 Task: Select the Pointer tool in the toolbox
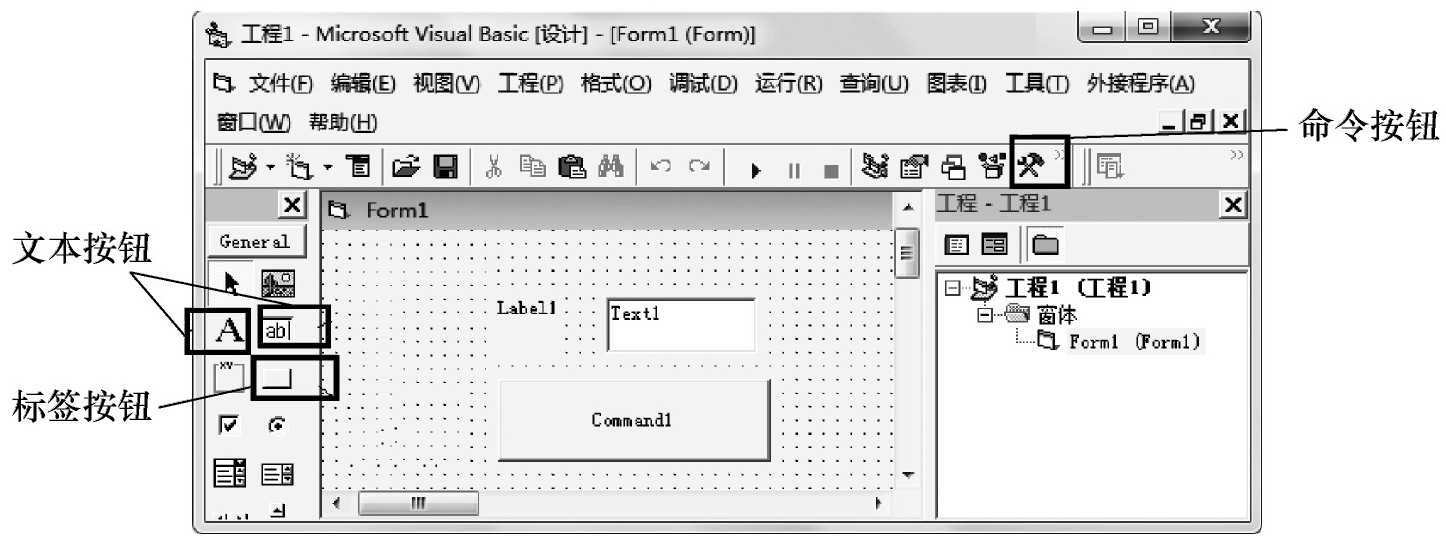click(x=231, y=285)
